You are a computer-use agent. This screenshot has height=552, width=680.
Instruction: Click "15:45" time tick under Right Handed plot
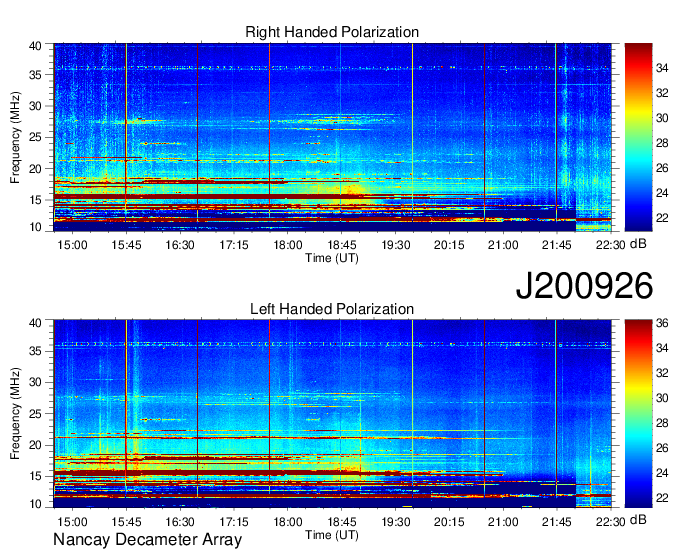[126, 245]
